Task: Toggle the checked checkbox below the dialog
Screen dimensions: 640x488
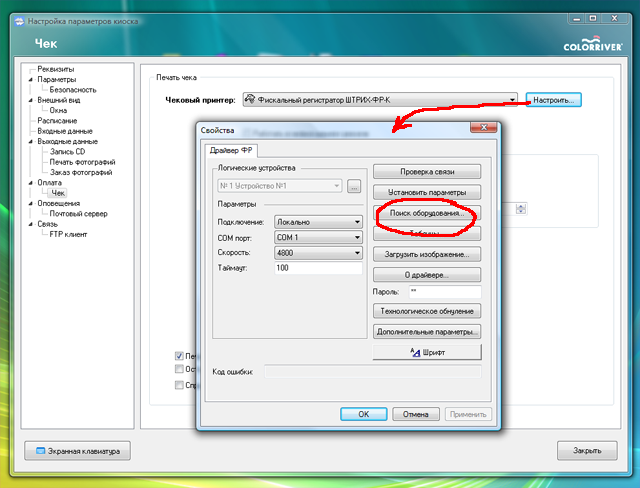Action: pyautogui.click(x=180, y=355)
